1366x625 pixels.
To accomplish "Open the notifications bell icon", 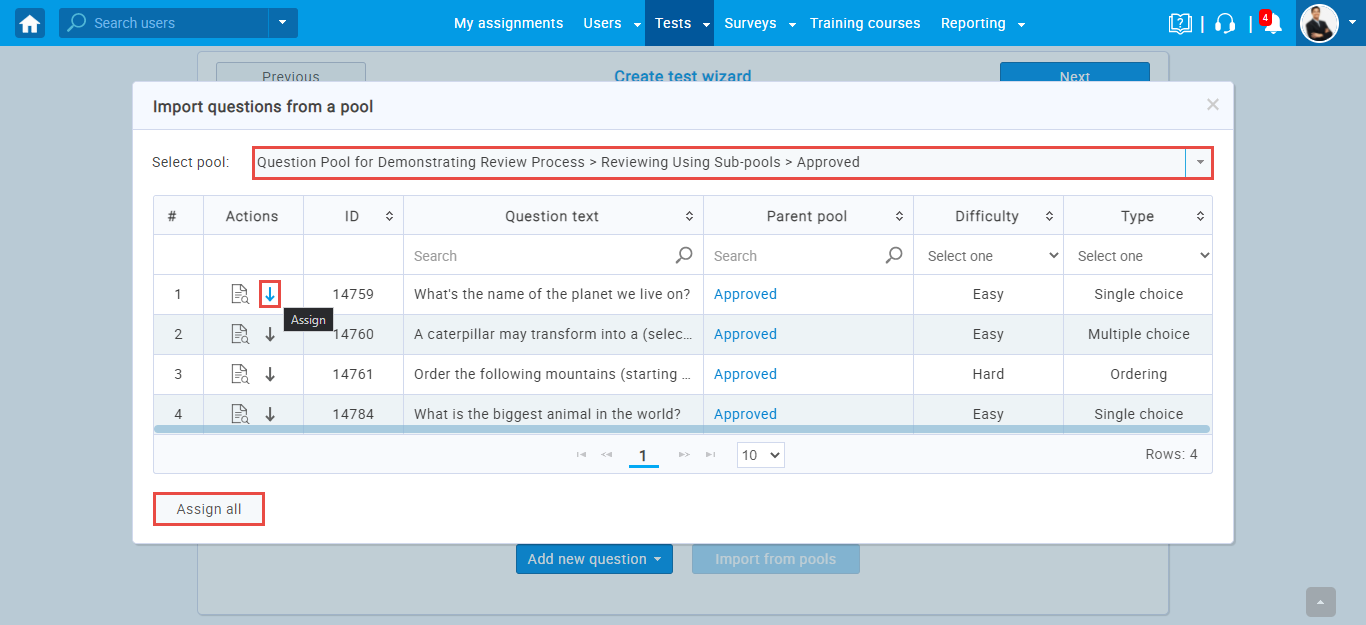I will [1272, 24].
